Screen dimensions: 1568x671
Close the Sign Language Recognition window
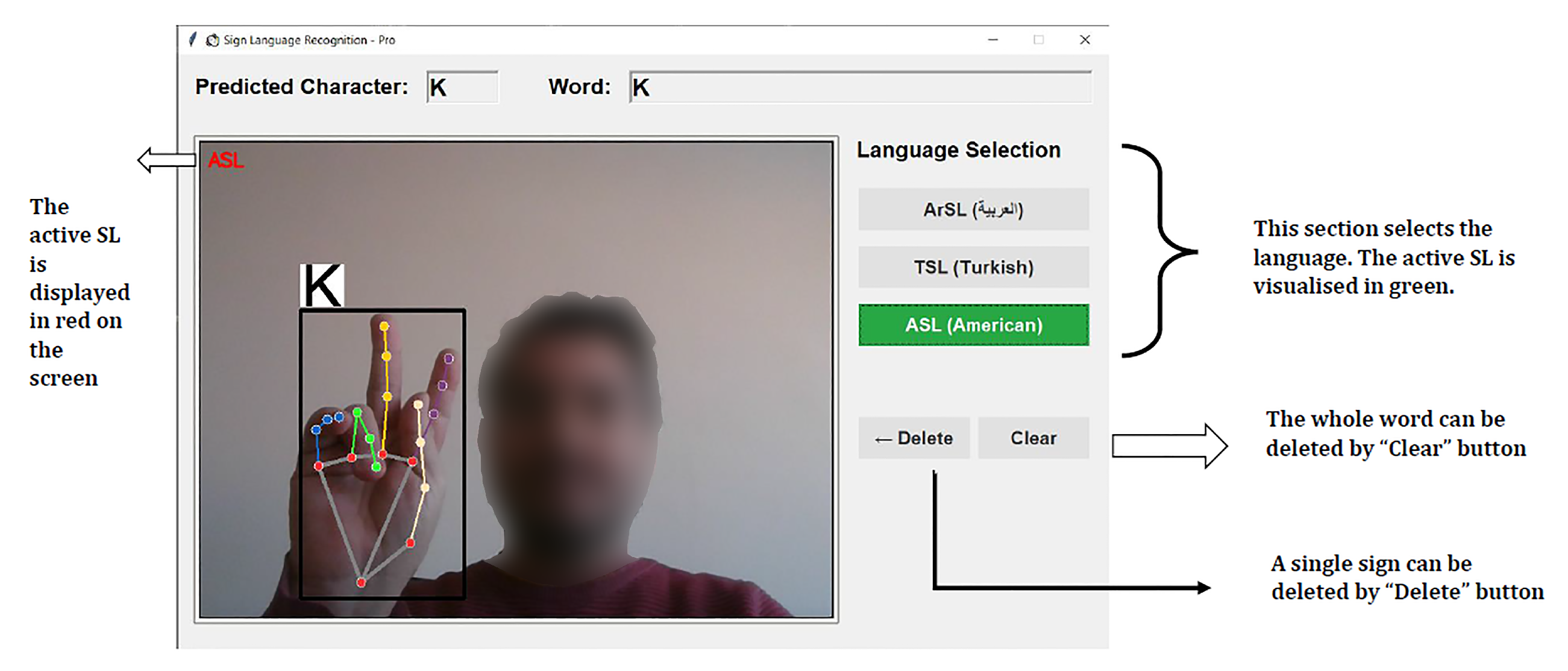pyautogui.click(x=1084, y=40)
